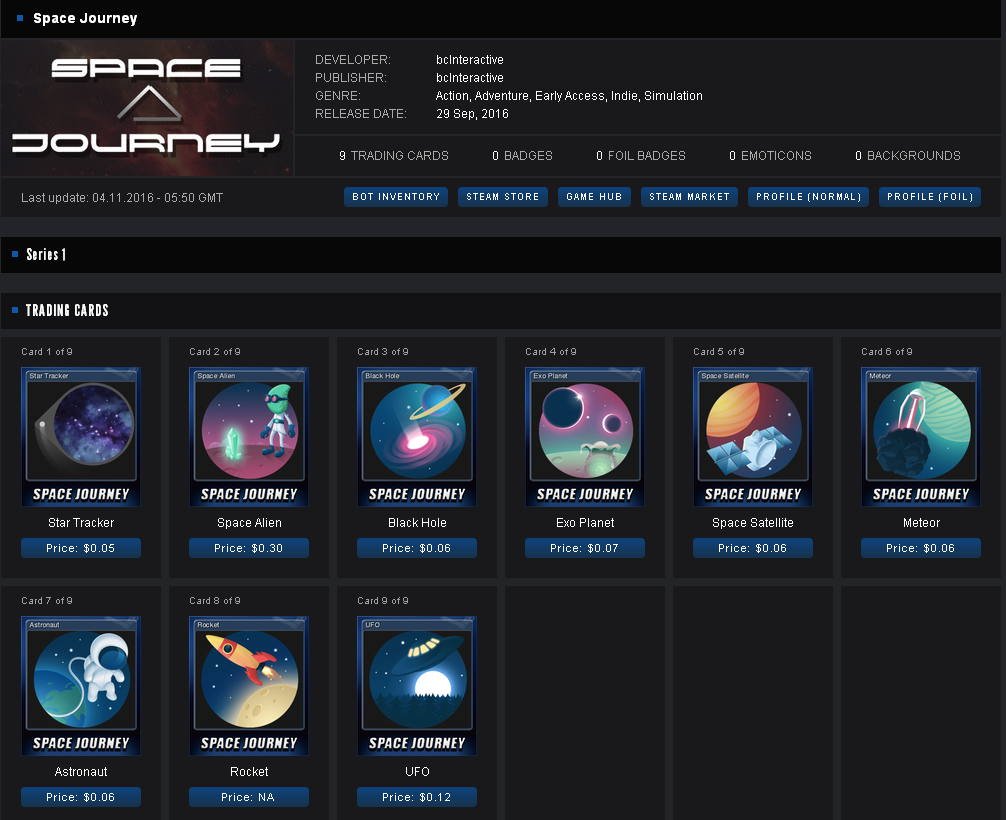The image size is (1006, 820).
Task: Click release date '29 Sep, 2016'
Action: [472, 114]
